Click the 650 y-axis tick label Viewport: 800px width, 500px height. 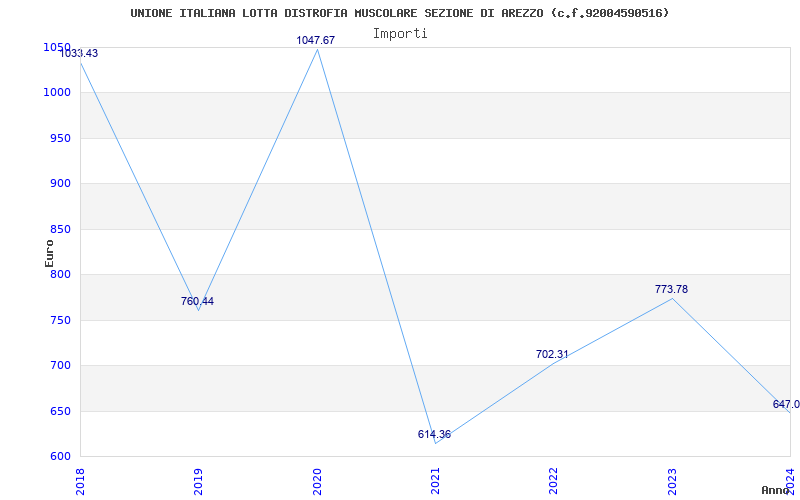coord(62,411)
